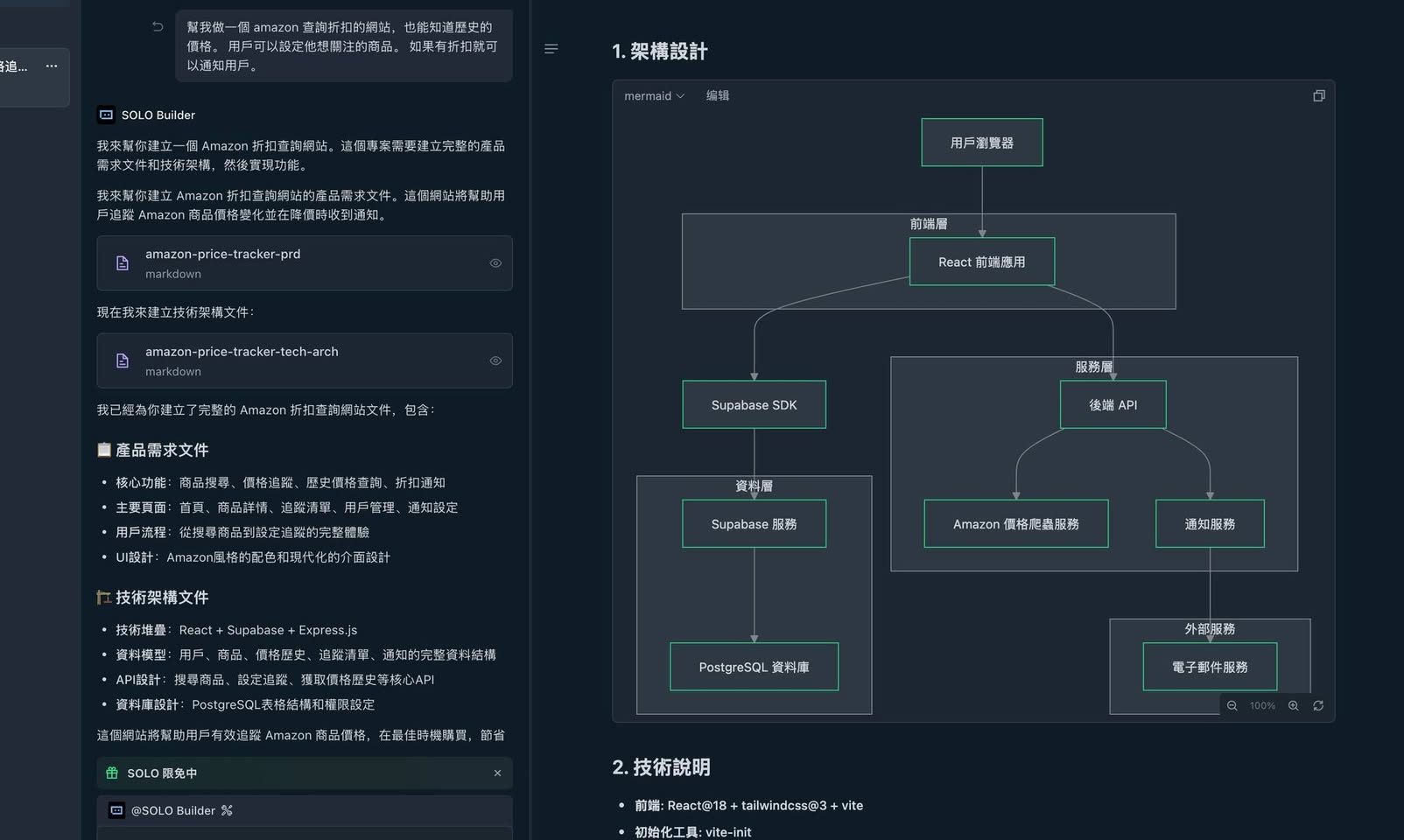This screenshot has height=840, width=1404.
Task: Click the 外部服務 subgraph label
Action: [1211, 629]
